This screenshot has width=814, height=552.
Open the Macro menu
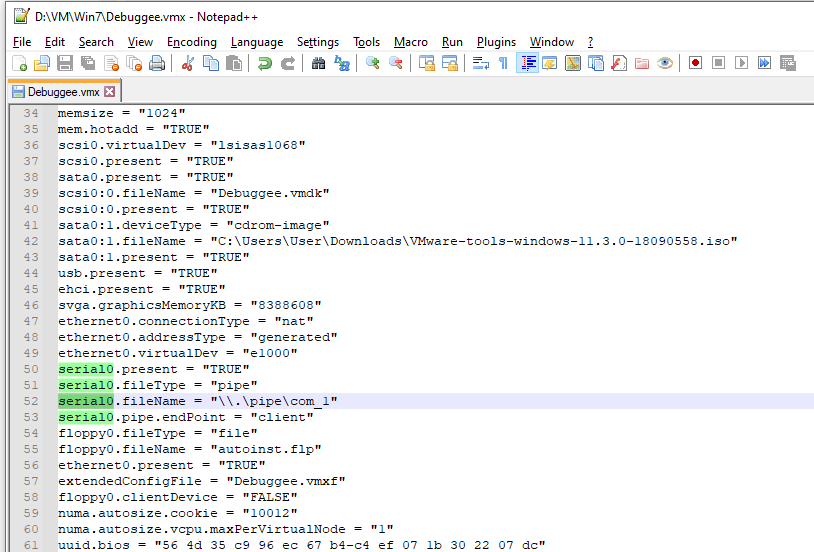tap(411, 42)
